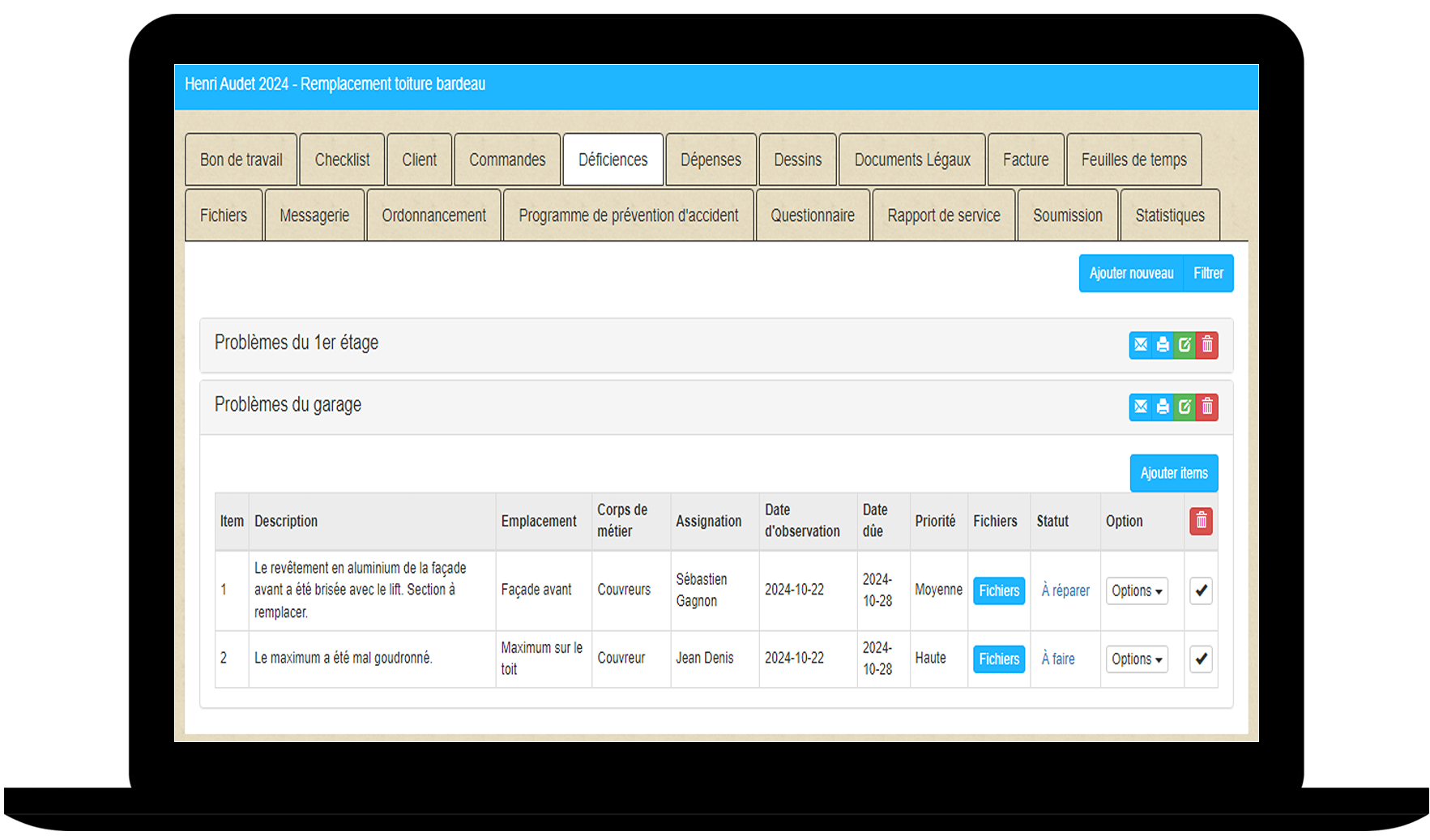Open Options dropdown for Jean Denis item
Image resolution: width=1430 pixels, height=840 pixels.
(x=1136, y=659)
